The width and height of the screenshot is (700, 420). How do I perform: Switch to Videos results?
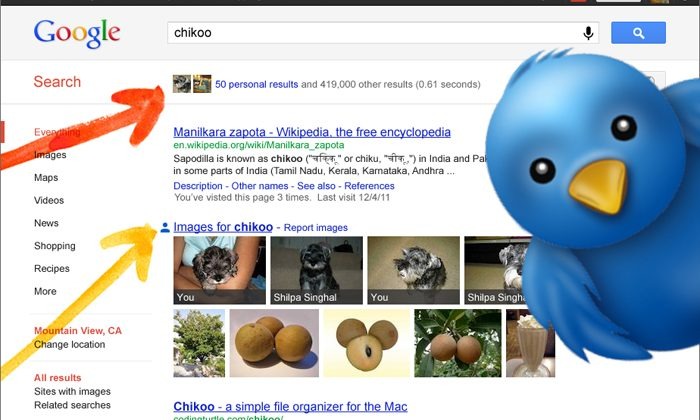[x=49, y=200]
